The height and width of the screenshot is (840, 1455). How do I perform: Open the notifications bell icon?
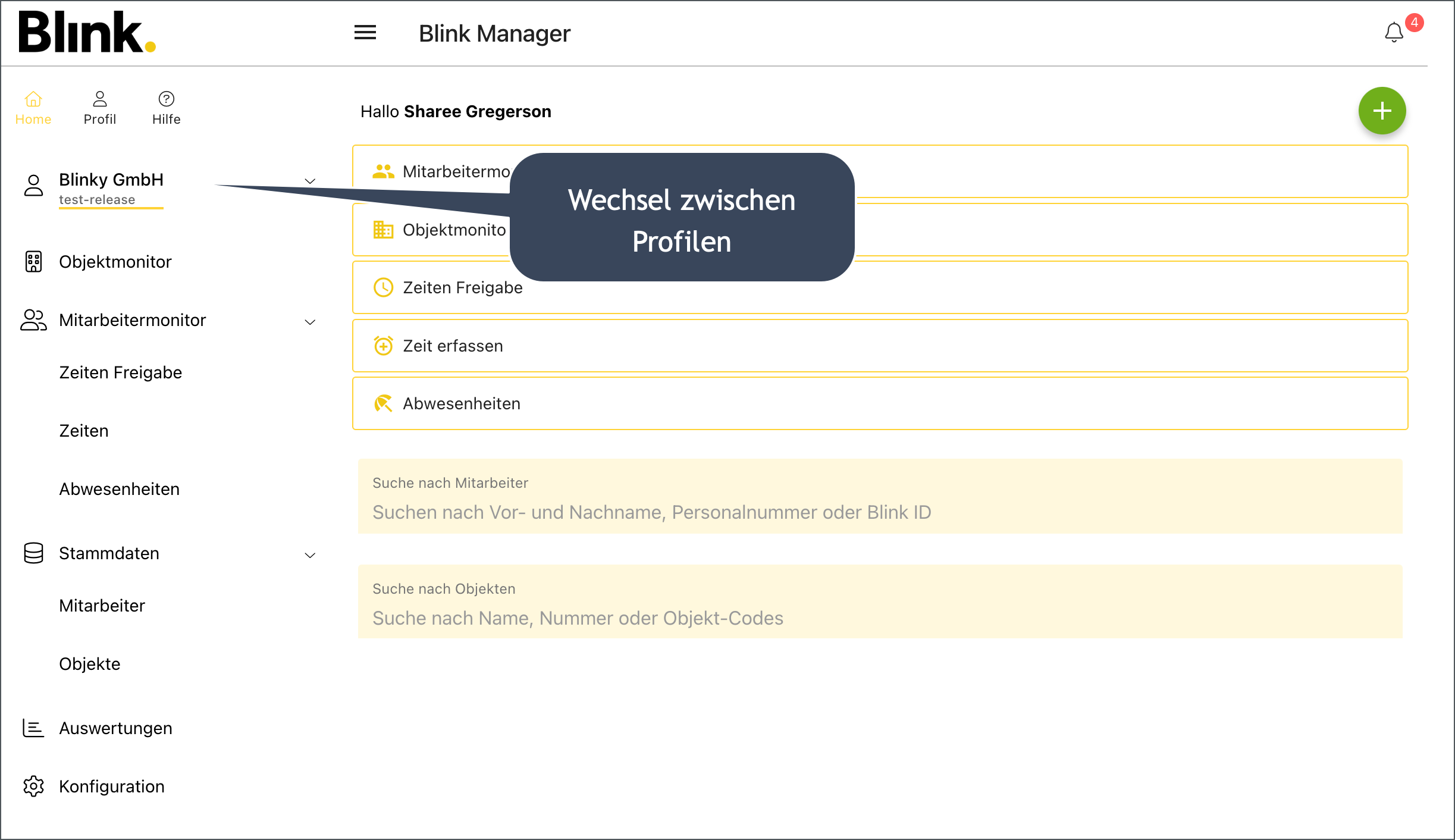click(1394, 32)
